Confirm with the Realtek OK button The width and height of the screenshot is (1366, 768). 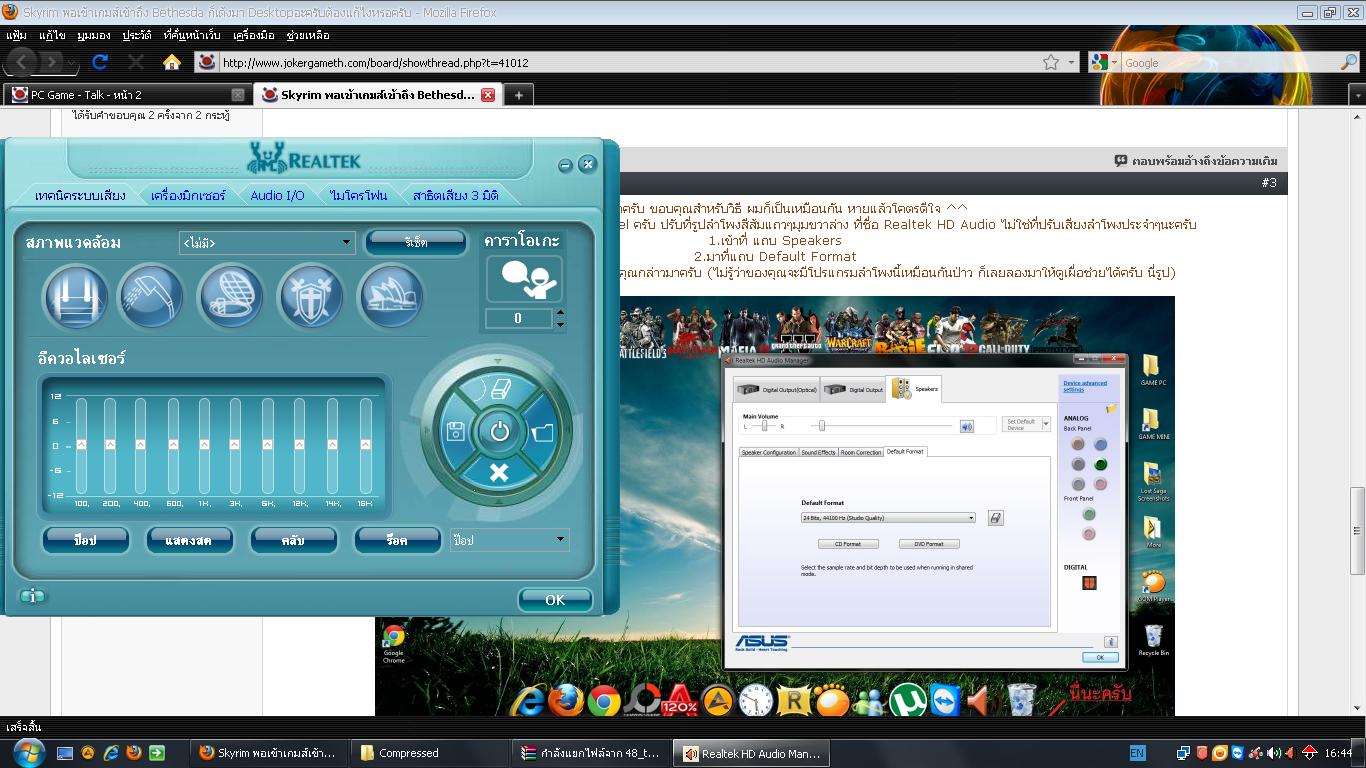[555, 600]
